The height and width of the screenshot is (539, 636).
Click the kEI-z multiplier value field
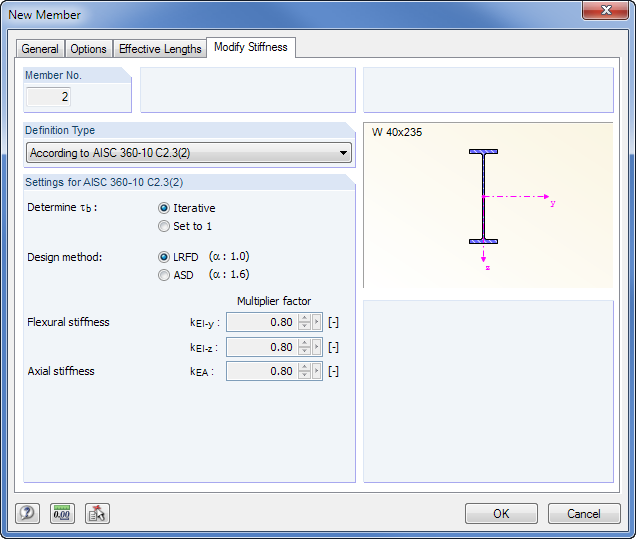coord(262,347)
